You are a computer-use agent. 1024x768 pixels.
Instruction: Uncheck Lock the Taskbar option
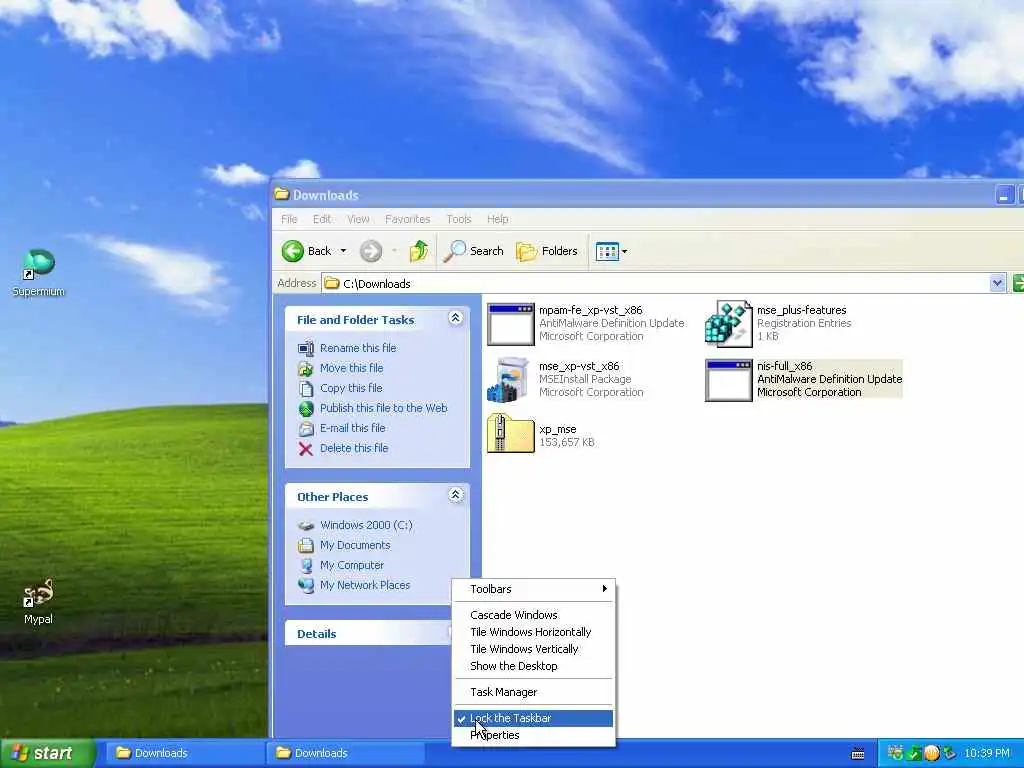tap(534, 718)
